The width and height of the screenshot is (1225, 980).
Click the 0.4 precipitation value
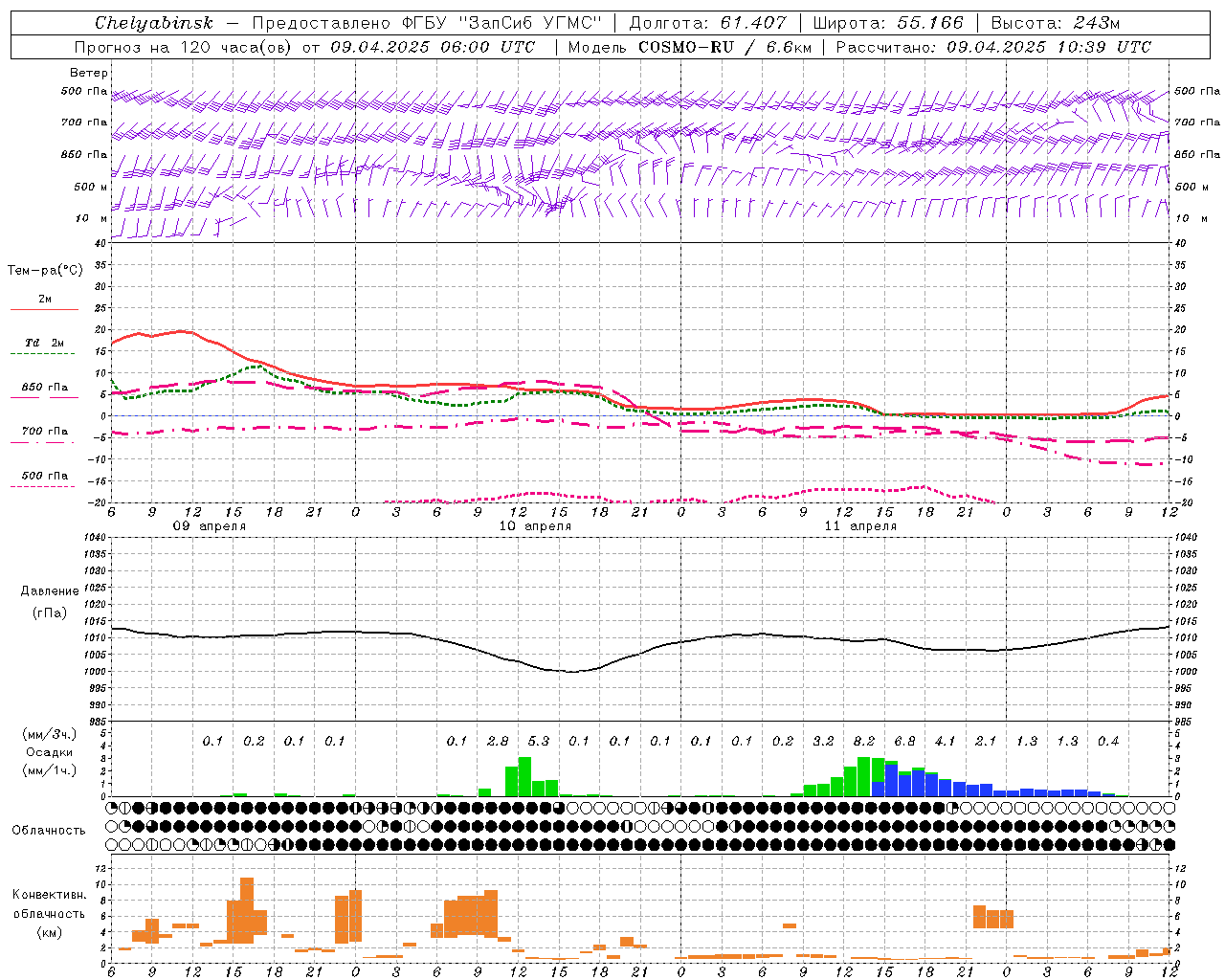(1108, 741)
